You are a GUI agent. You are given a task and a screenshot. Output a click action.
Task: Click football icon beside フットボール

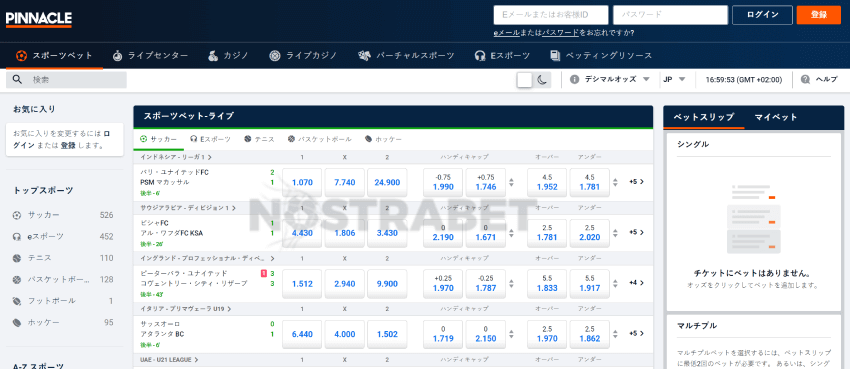point(17,301)
